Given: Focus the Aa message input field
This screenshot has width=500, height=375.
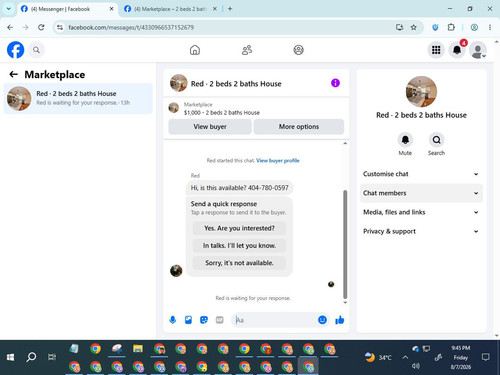Looking at the screenshot, I should coord(273,320).
